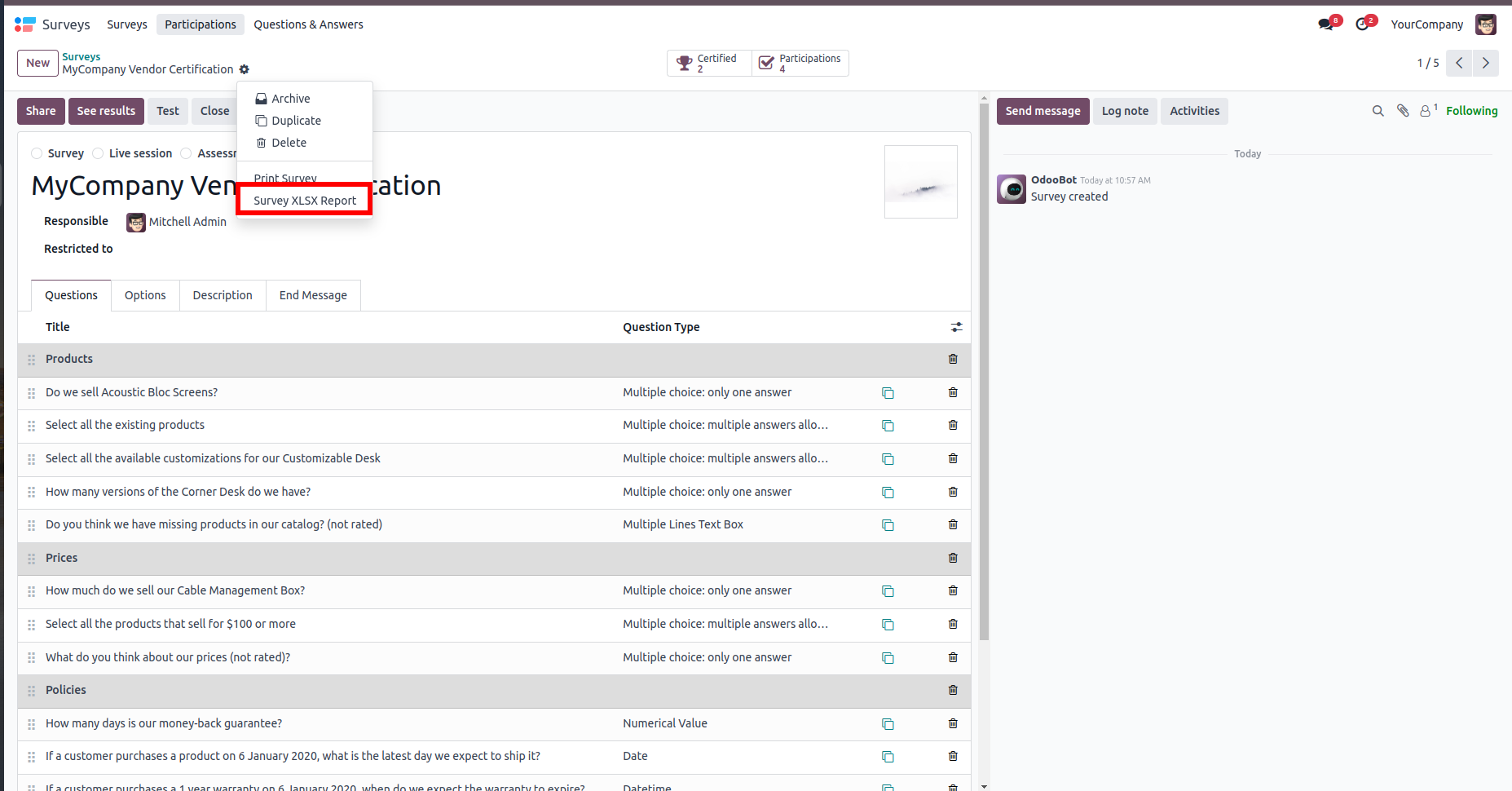The height and width of the screenshot is (791, 1512).
Task: Go to next survey record arrow
Action: pyautogui.click(x=1485, y=63)
